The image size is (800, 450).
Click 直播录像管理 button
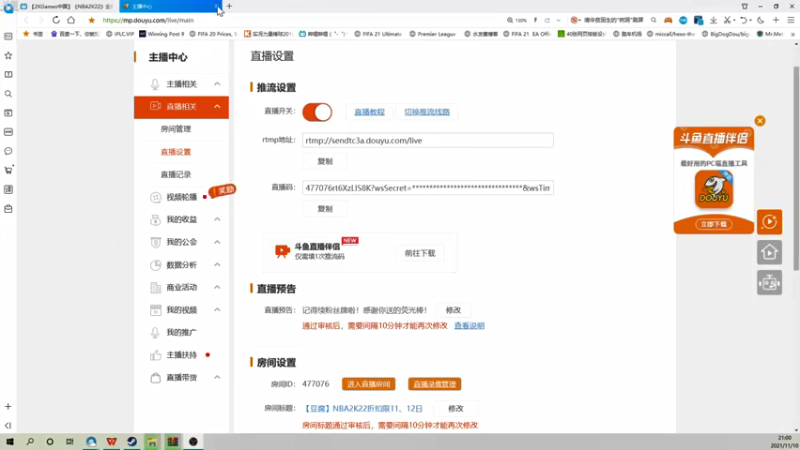click(434, 384)
